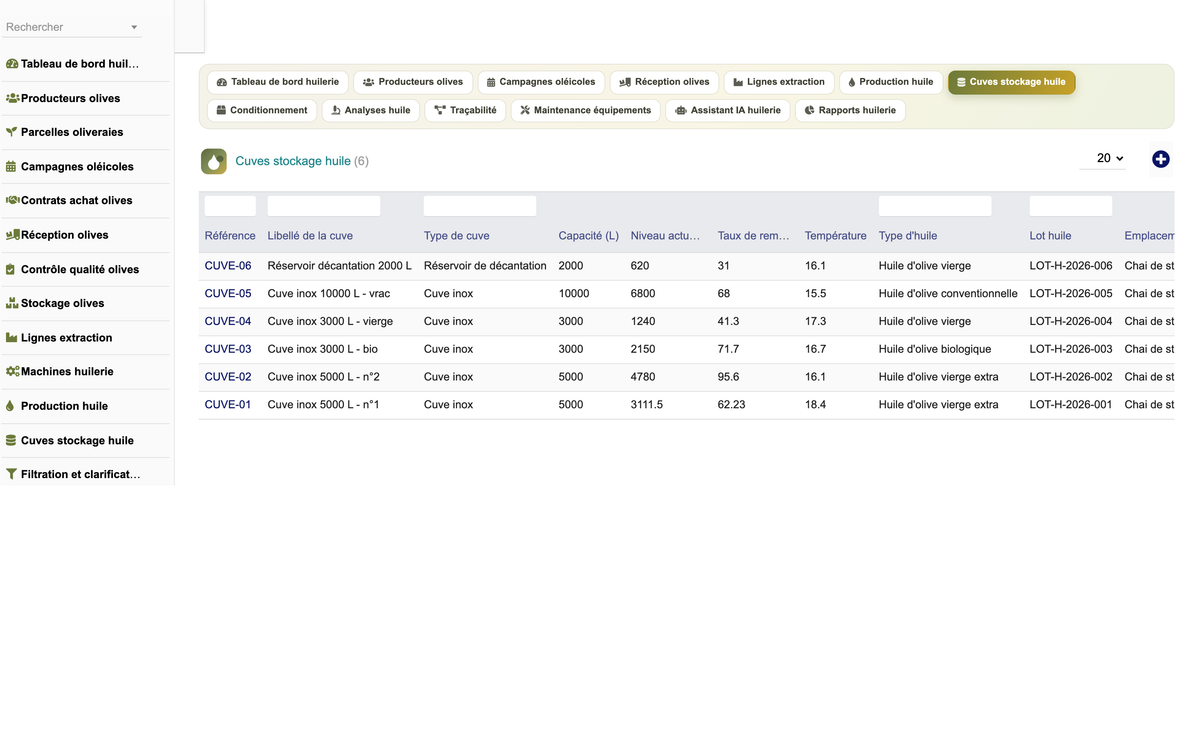Click the Parcelles oliveraies seedling icon
This screenshot has height=743, width=1200.
pos(12,132)
